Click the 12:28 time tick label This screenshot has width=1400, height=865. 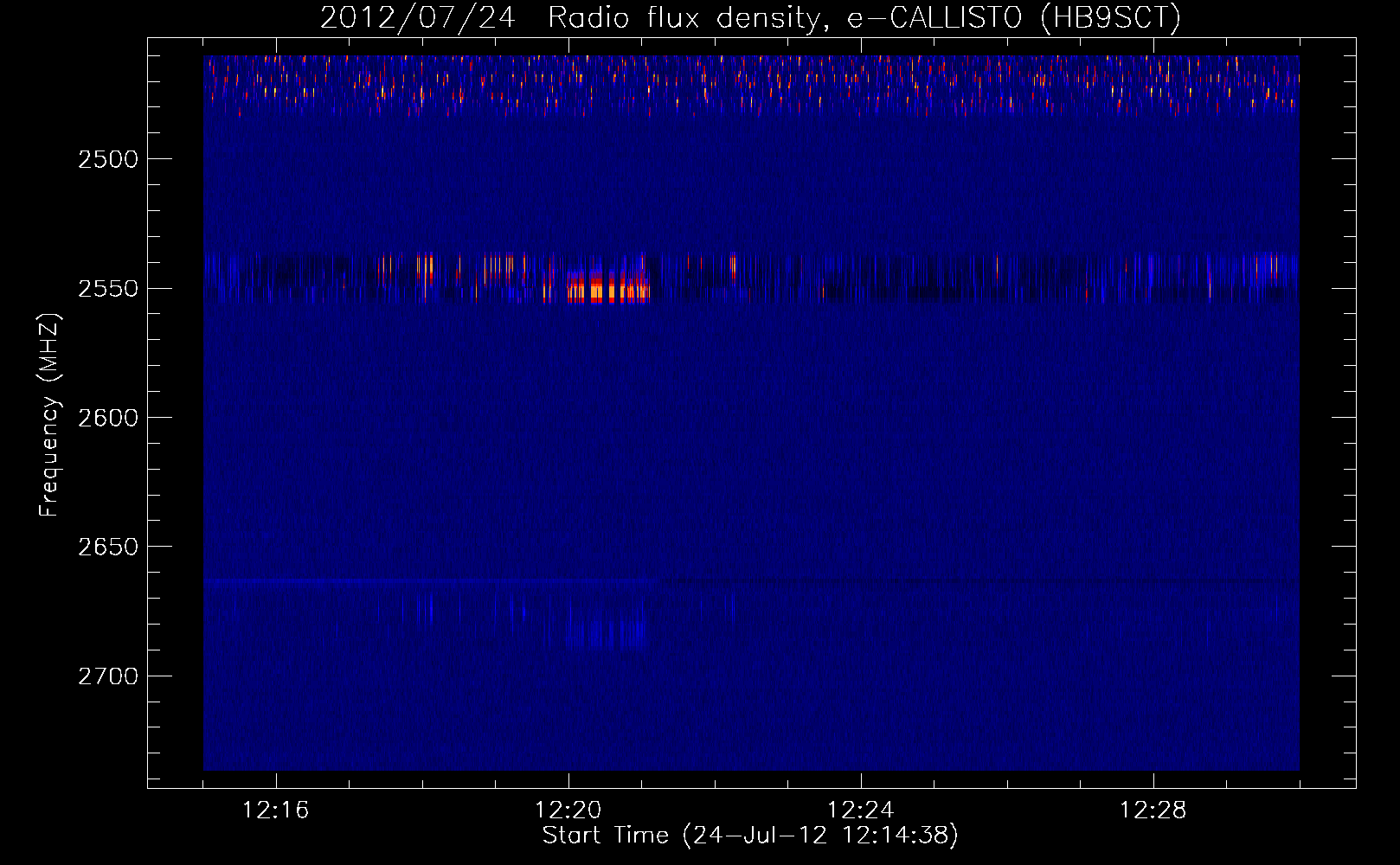pos(1153,811)
